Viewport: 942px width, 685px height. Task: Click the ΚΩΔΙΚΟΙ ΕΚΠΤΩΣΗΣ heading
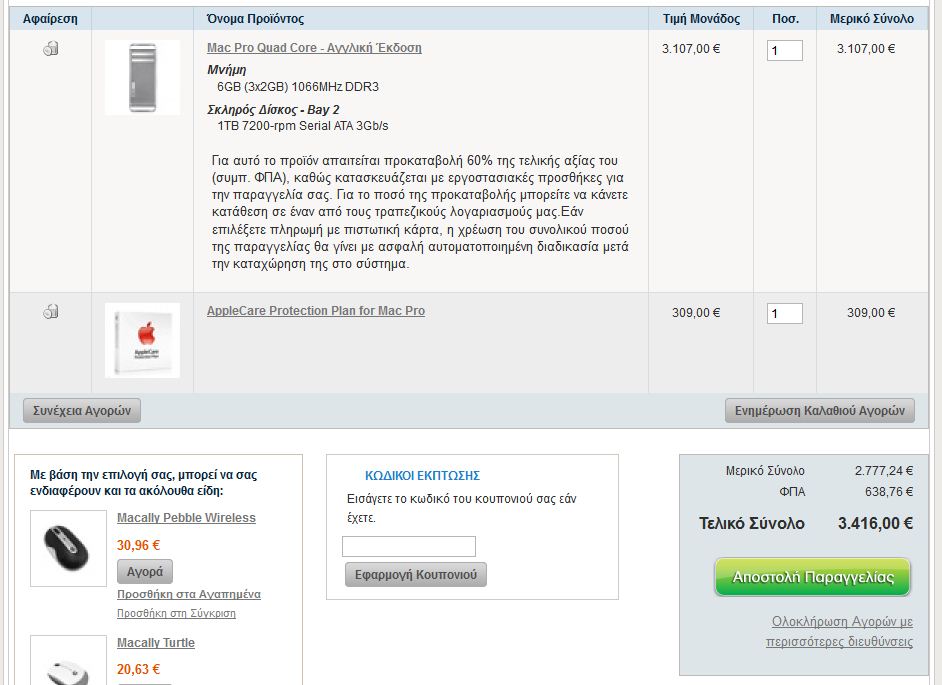pos(422,475)
